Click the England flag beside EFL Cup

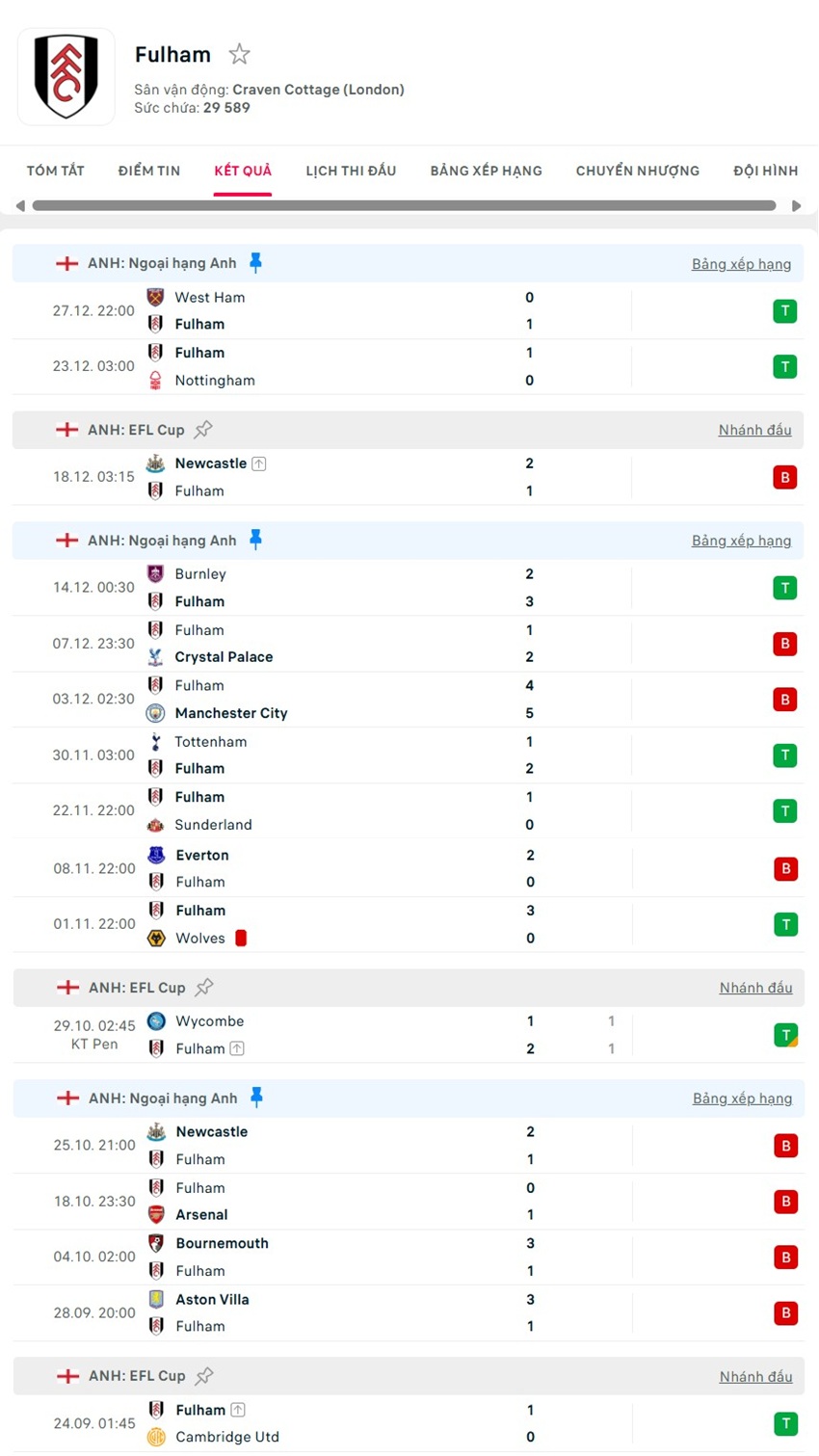tap(68, 430)
